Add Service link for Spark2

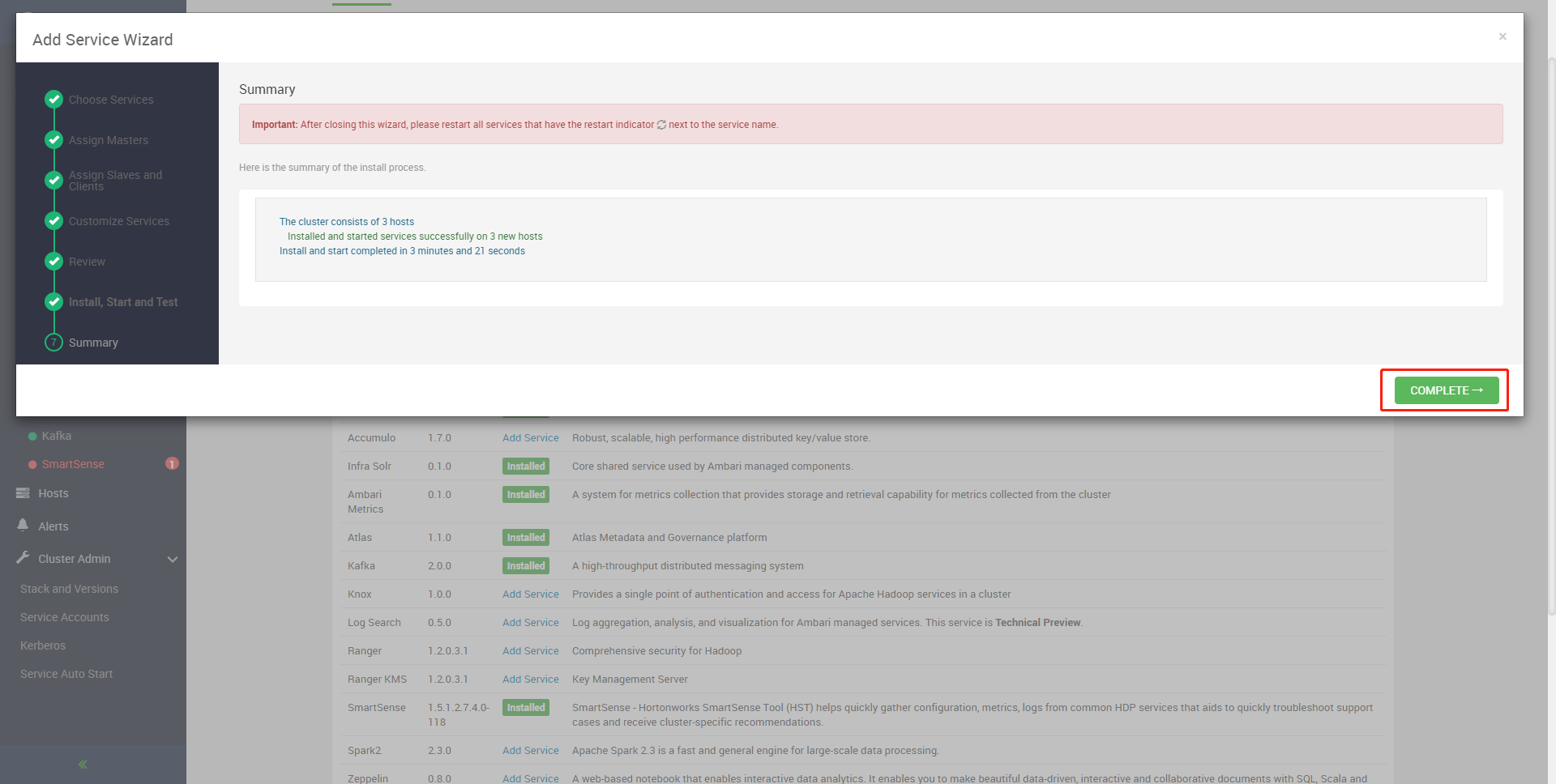pos(531,751)
